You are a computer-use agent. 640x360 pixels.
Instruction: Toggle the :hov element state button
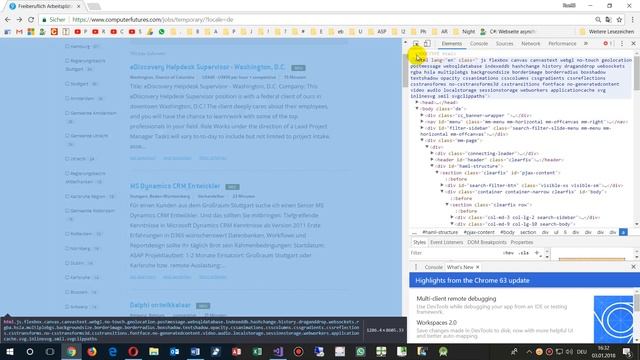point(508,253)
